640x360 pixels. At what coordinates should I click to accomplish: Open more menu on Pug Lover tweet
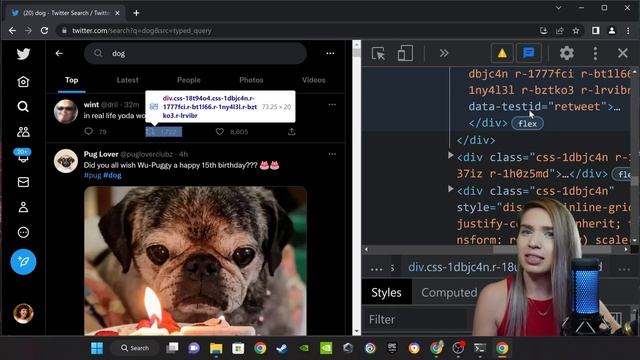332,154
